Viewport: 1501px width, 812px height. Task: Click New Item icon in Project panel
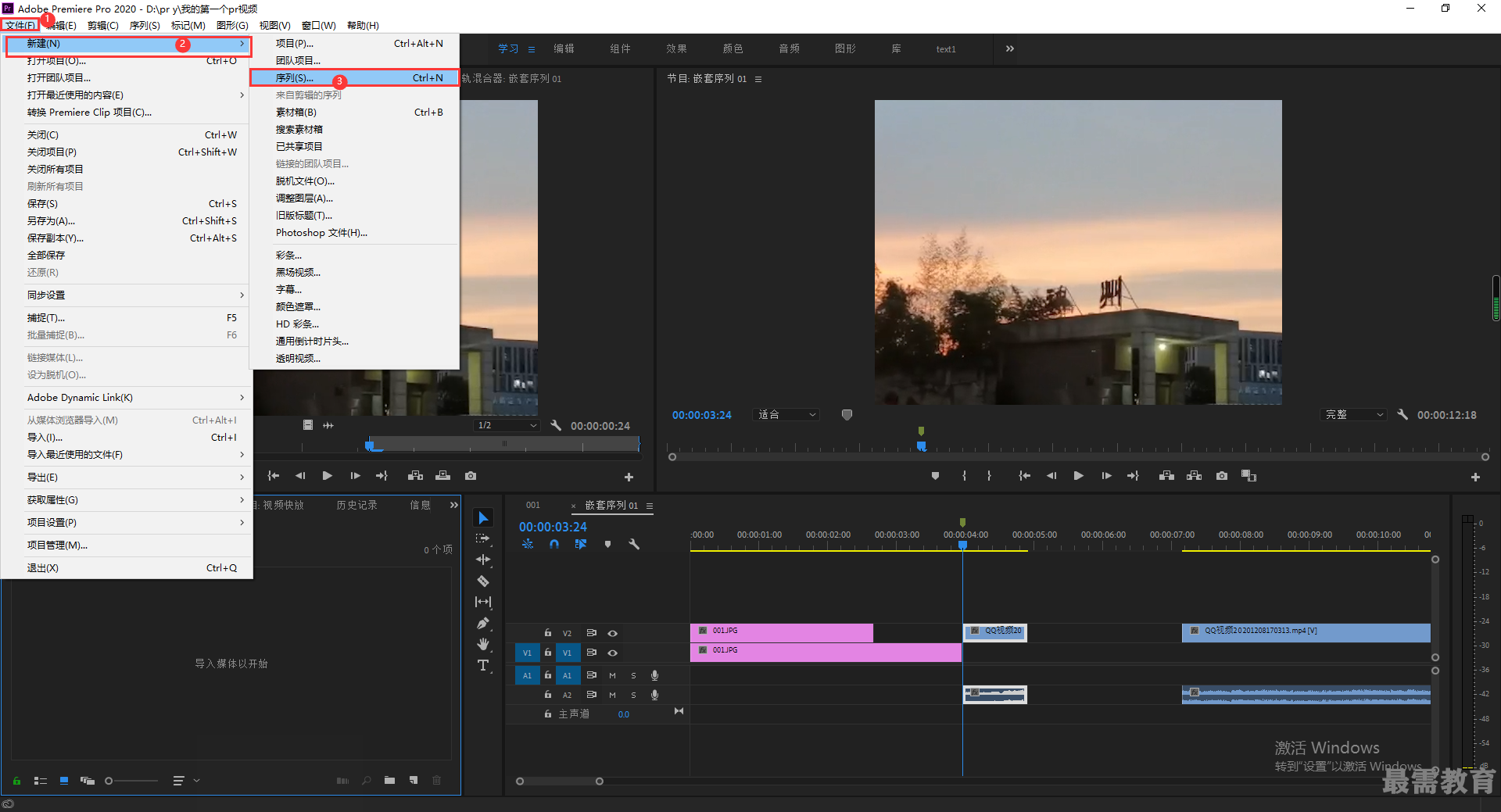click(x=413, y=780)
